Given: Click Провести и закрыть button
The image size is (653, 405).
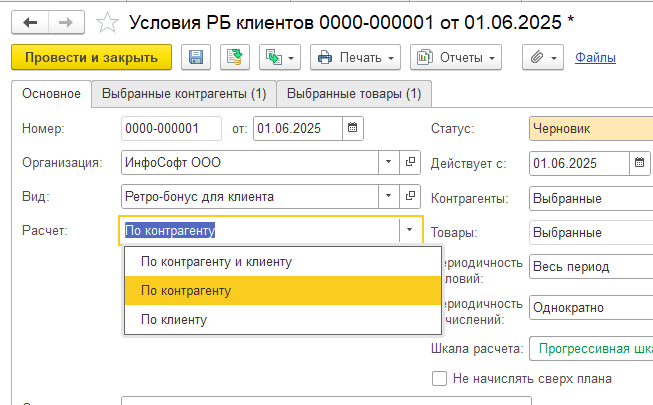Looking at the screenshot, I should click(x=91, y=58).
